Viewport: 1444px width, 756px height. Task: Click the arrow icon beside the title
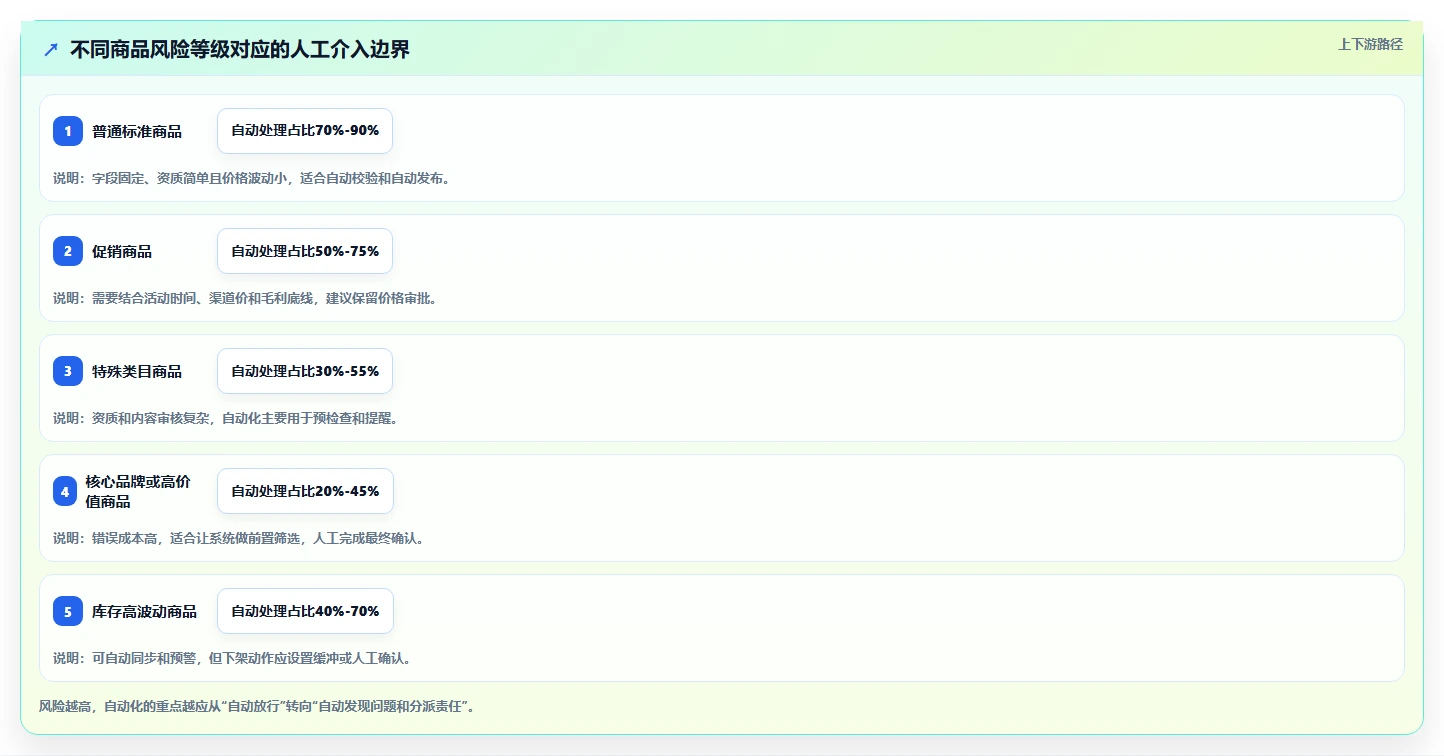[51, 50]
